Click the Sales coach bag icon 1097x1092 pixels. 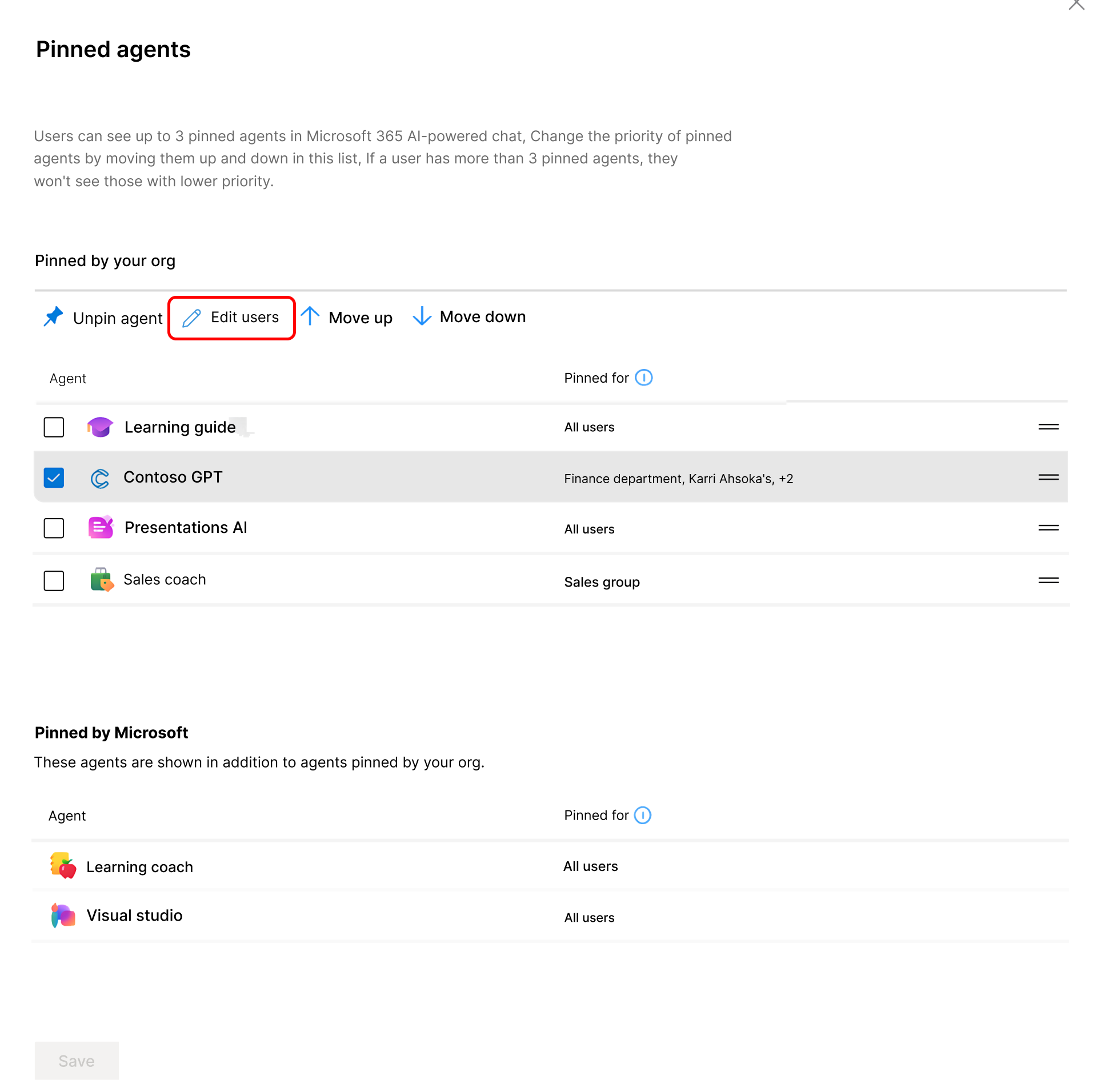coord(102,580)
